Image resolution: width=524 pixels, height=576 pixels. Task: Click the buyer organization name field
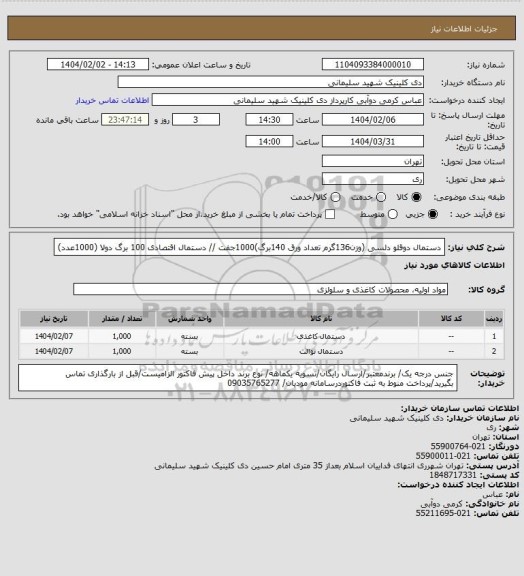pyautogui.click(x=270, y=82)
